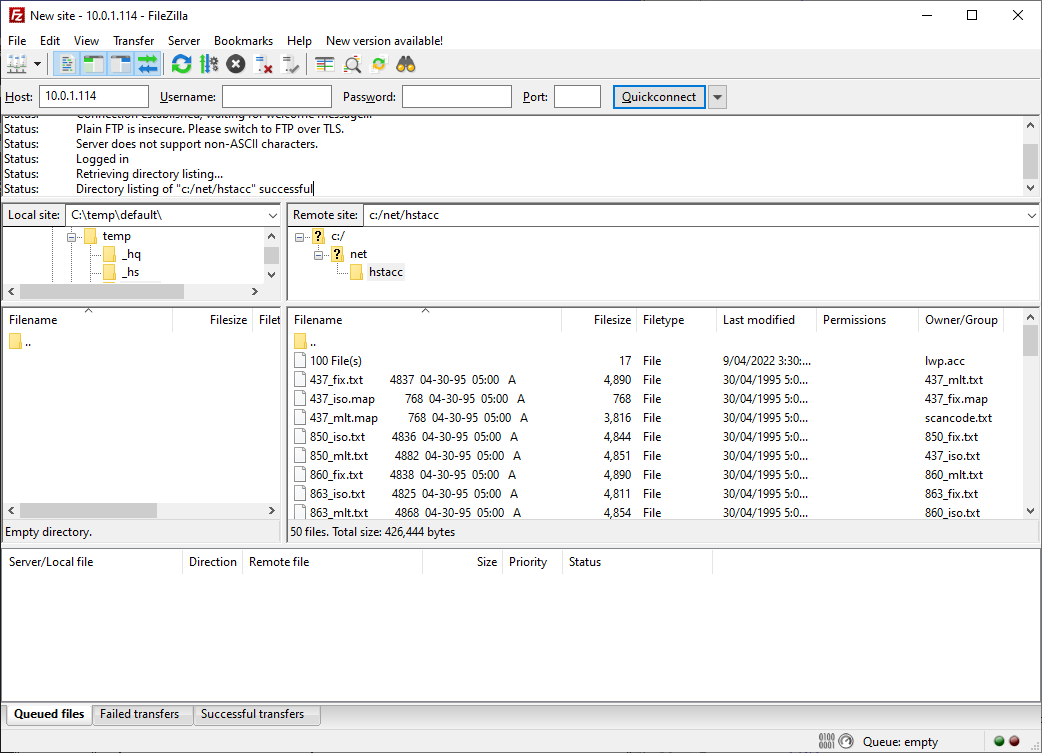The width and height of the screenshot is (1042, 753).
Task: Click Reconnect to last server icon
Action: [290, 64]
